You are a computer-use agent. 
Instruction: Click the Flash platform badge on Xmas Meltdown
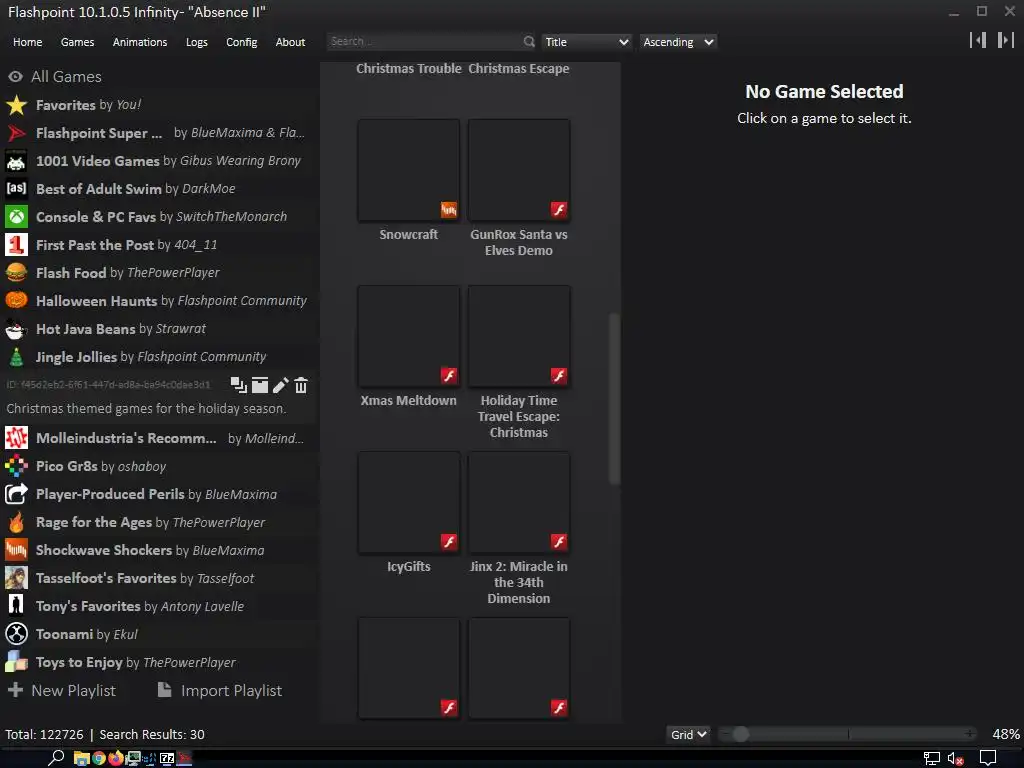(449, 376)
